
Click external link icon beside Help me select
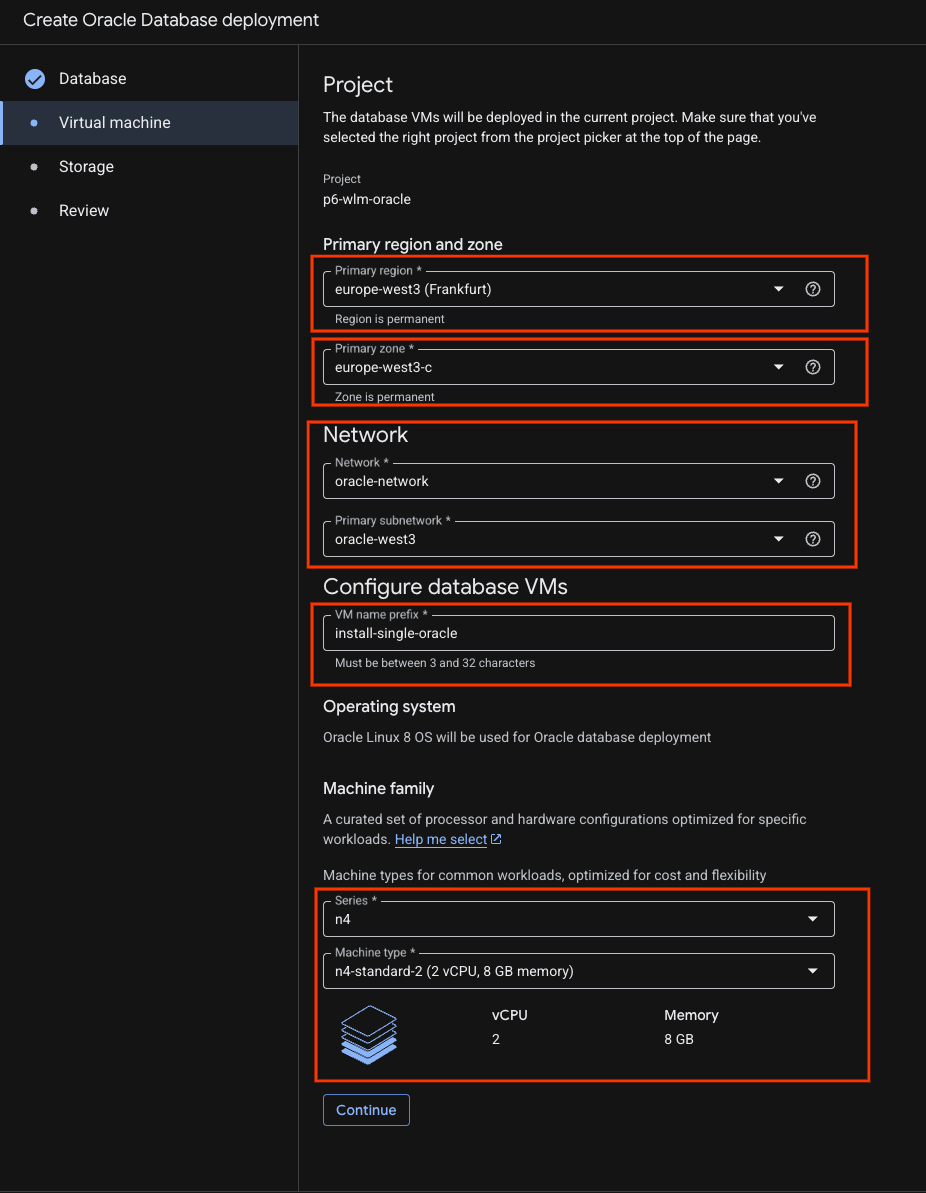click(496, 838)
